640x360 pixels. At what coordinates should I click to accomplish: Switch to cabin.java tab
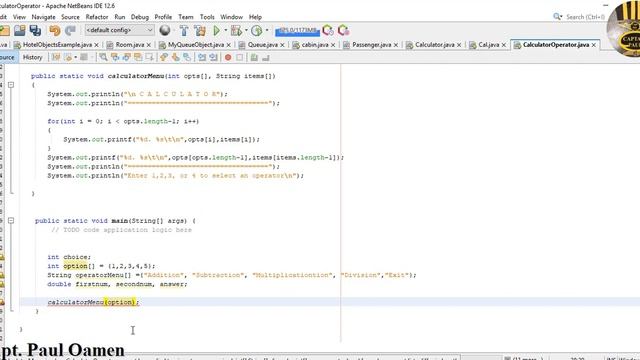pos(315,44)
